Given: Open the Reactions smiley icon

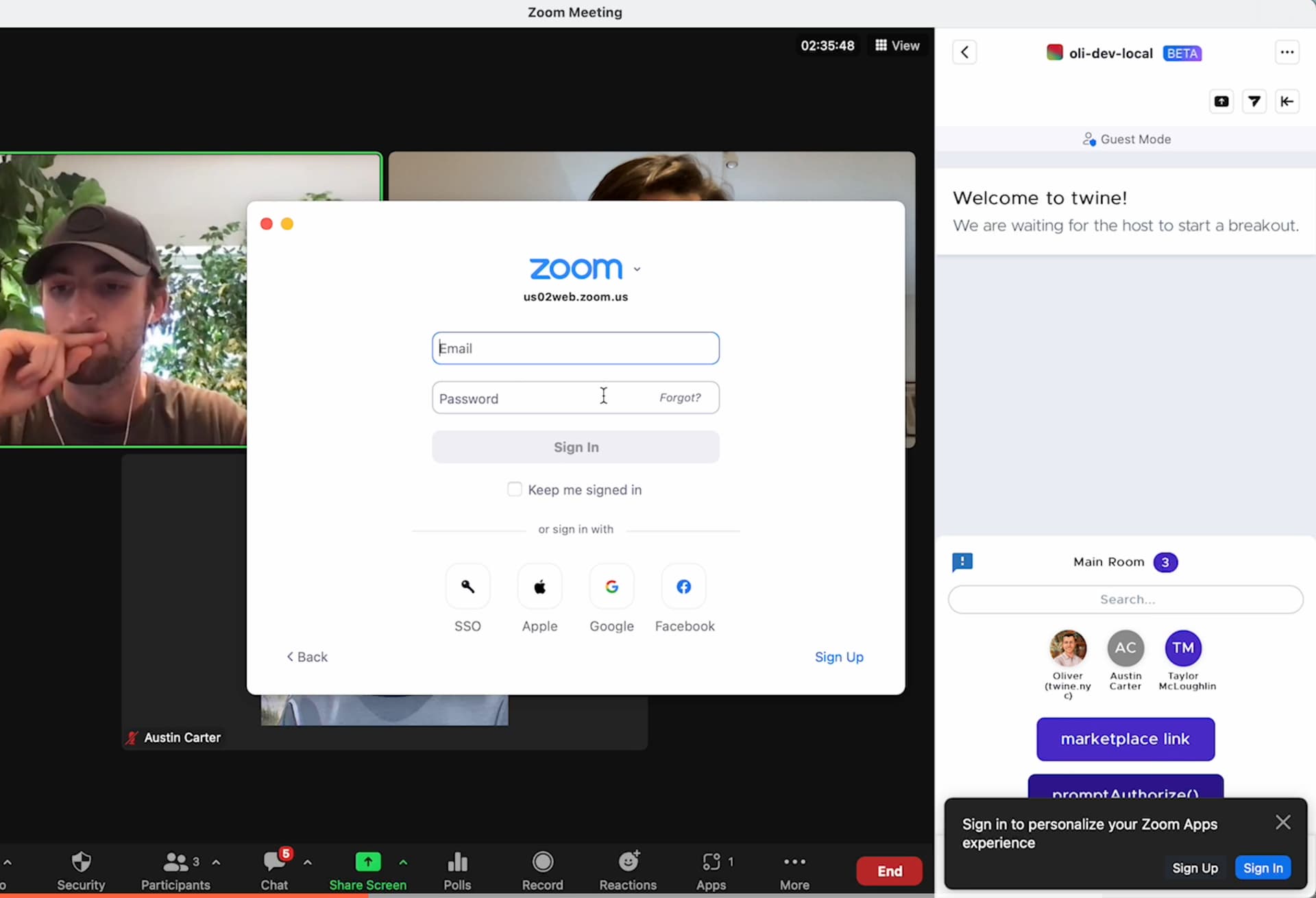Looking at the screenshot, I should click(x=628, y=862).
